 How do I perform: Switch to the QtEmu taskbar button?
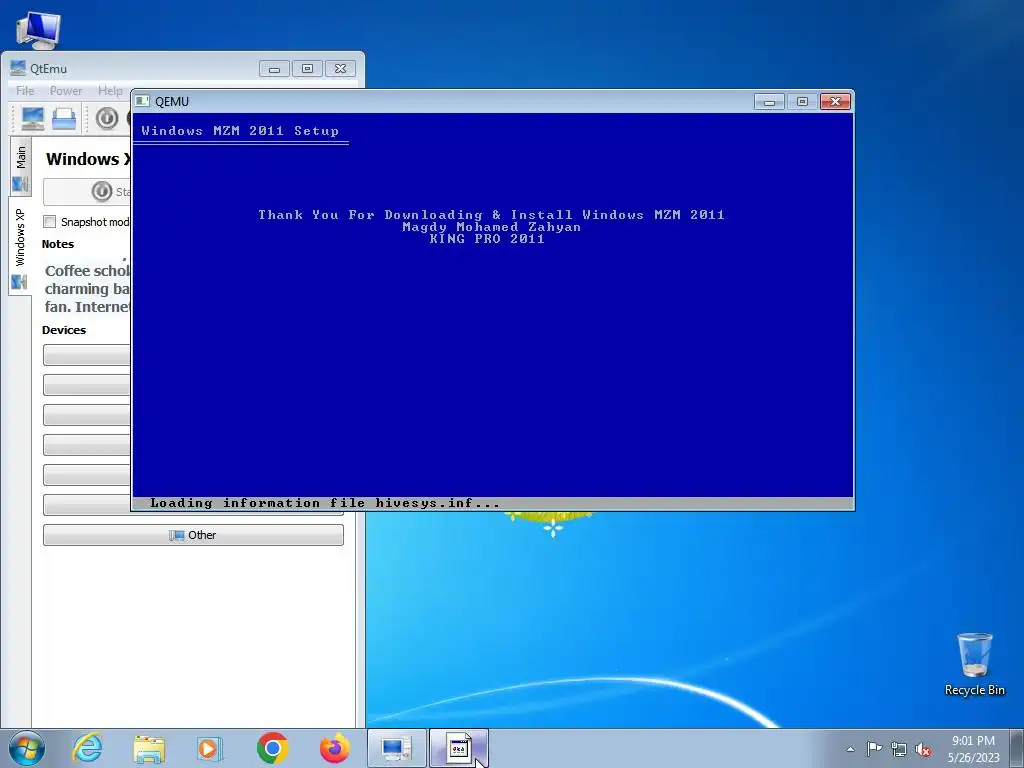[396, 748]
